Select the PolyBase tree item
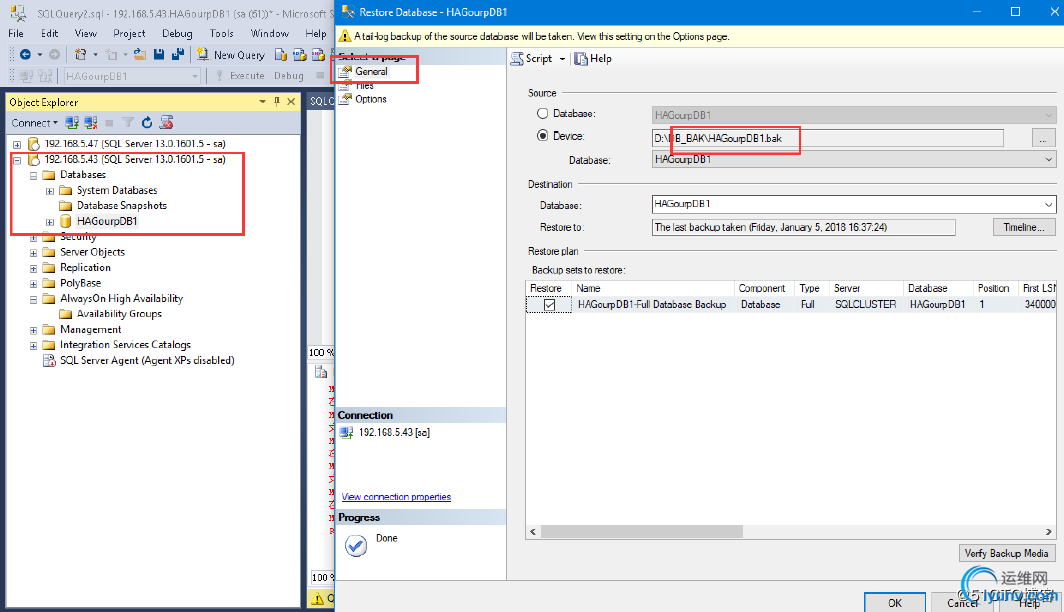Screen dimensions: 1064x612 click(x=80, y=283)
